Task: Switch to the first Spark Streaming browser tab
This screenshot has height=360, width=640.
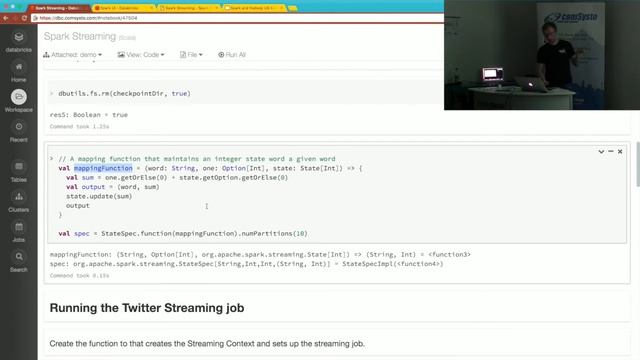Action: pos(58,8)
